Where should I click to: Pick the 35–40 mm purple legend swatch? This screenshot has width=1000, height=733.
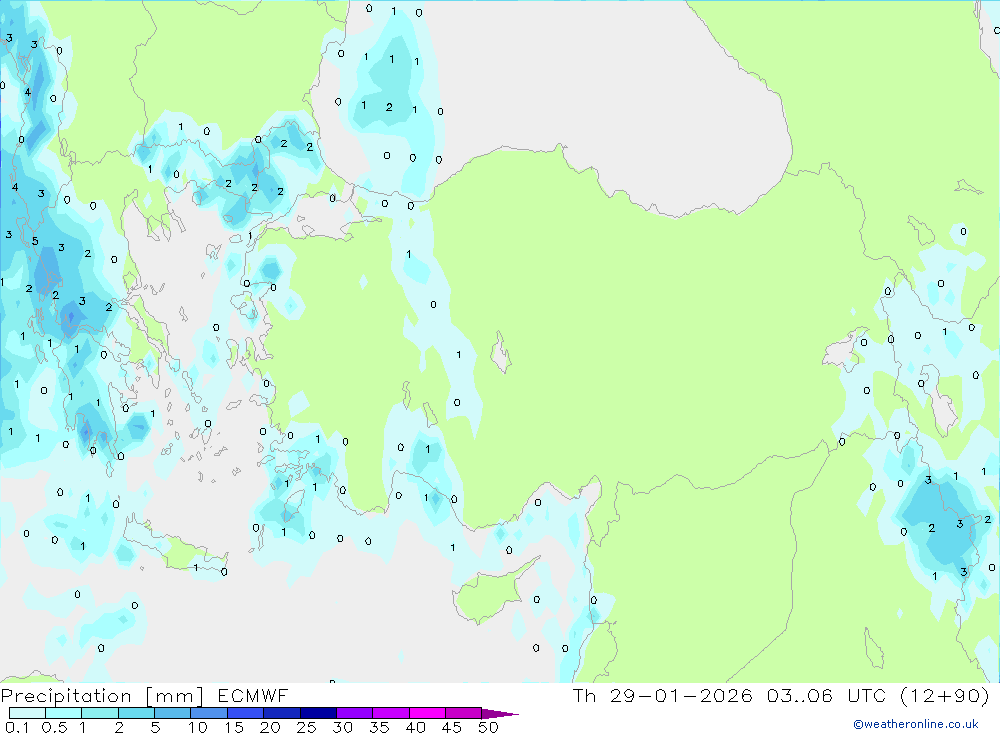(390, 713)
